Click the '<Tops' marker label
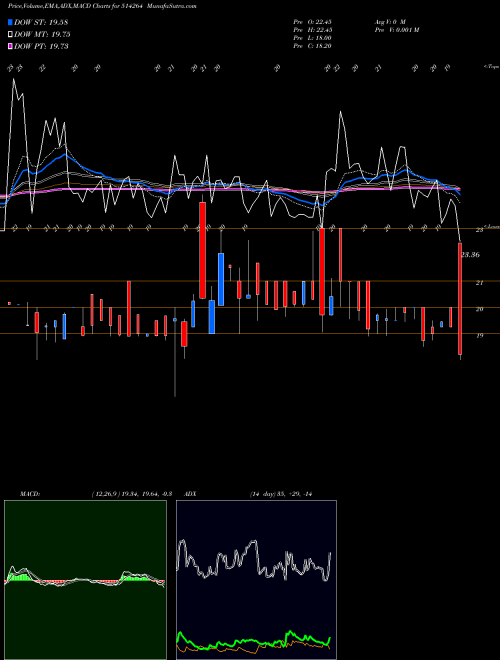Image resolution: width=500 pixels, height=660 pixels. (x=491, y=67)
